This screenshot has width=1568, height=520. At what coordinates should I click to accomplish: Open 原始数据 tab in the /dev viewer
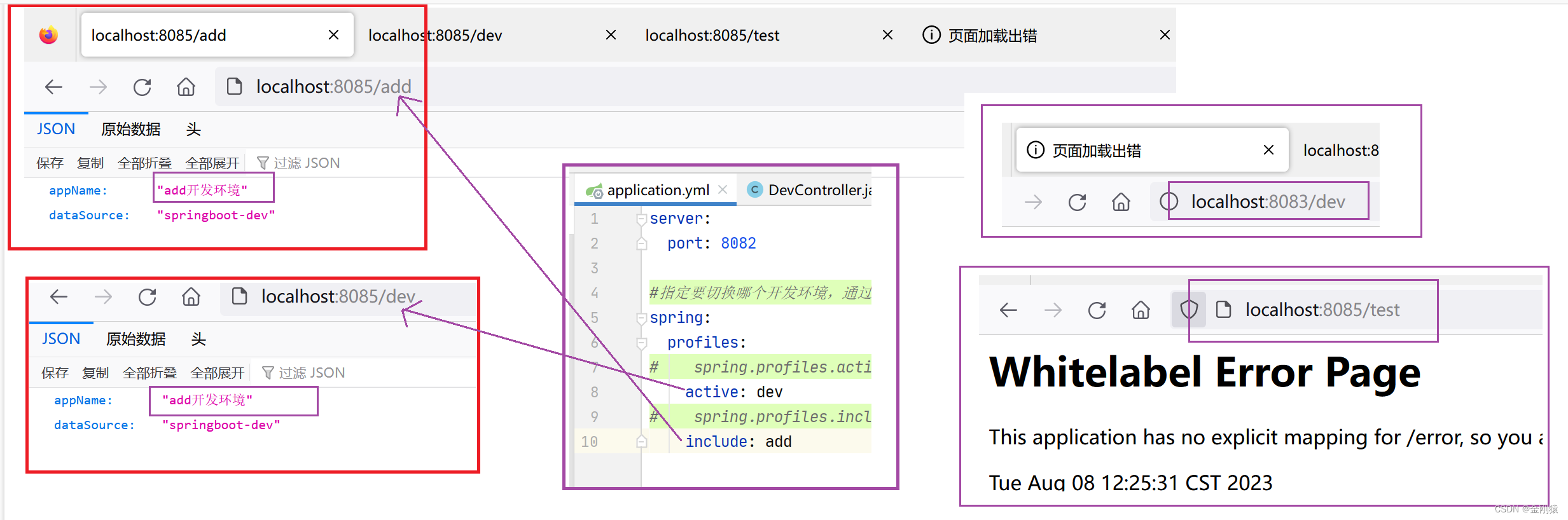[x=135, y=339]
